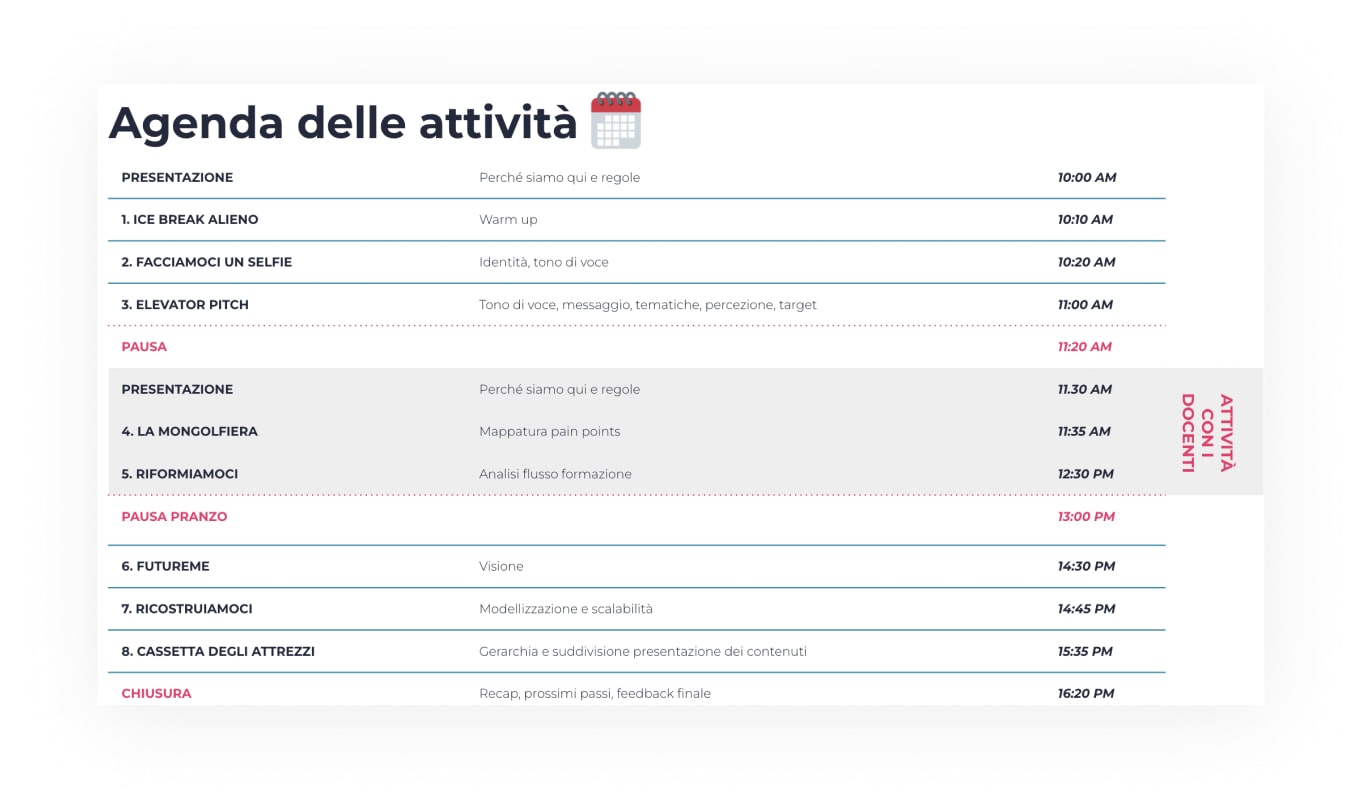This screenshot has width=1361, height=807.
Task: Click the 6. FUTUREME item
Action: (x=166, y=566)
